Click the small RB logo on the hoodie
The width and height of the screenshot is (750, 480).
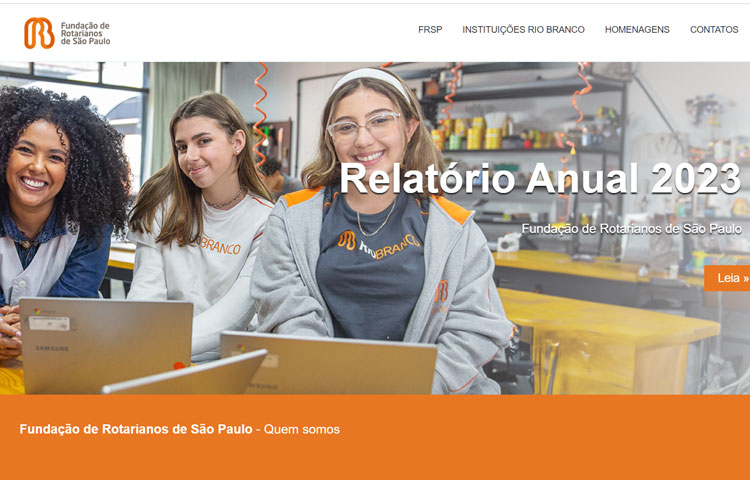[x=441, y=291]
